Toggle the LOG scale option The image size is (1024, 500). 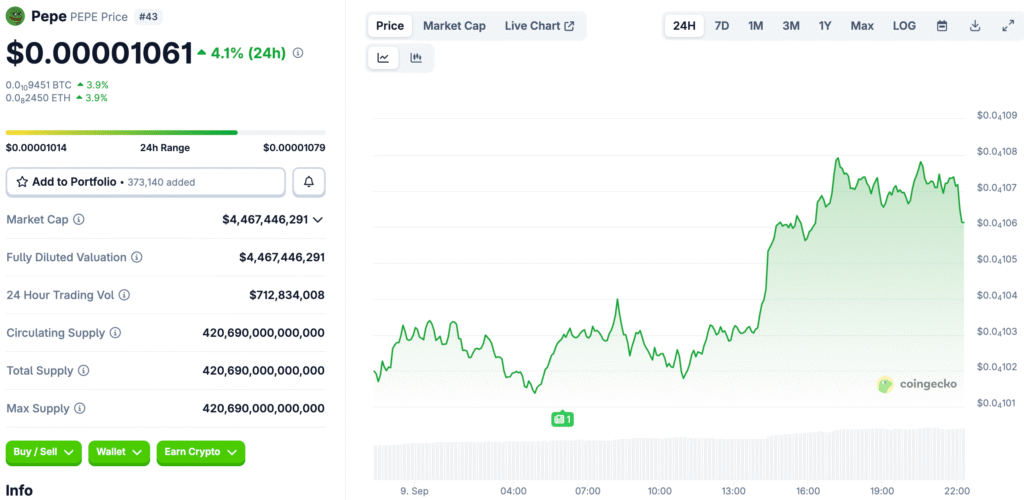(x=904, y=26)
